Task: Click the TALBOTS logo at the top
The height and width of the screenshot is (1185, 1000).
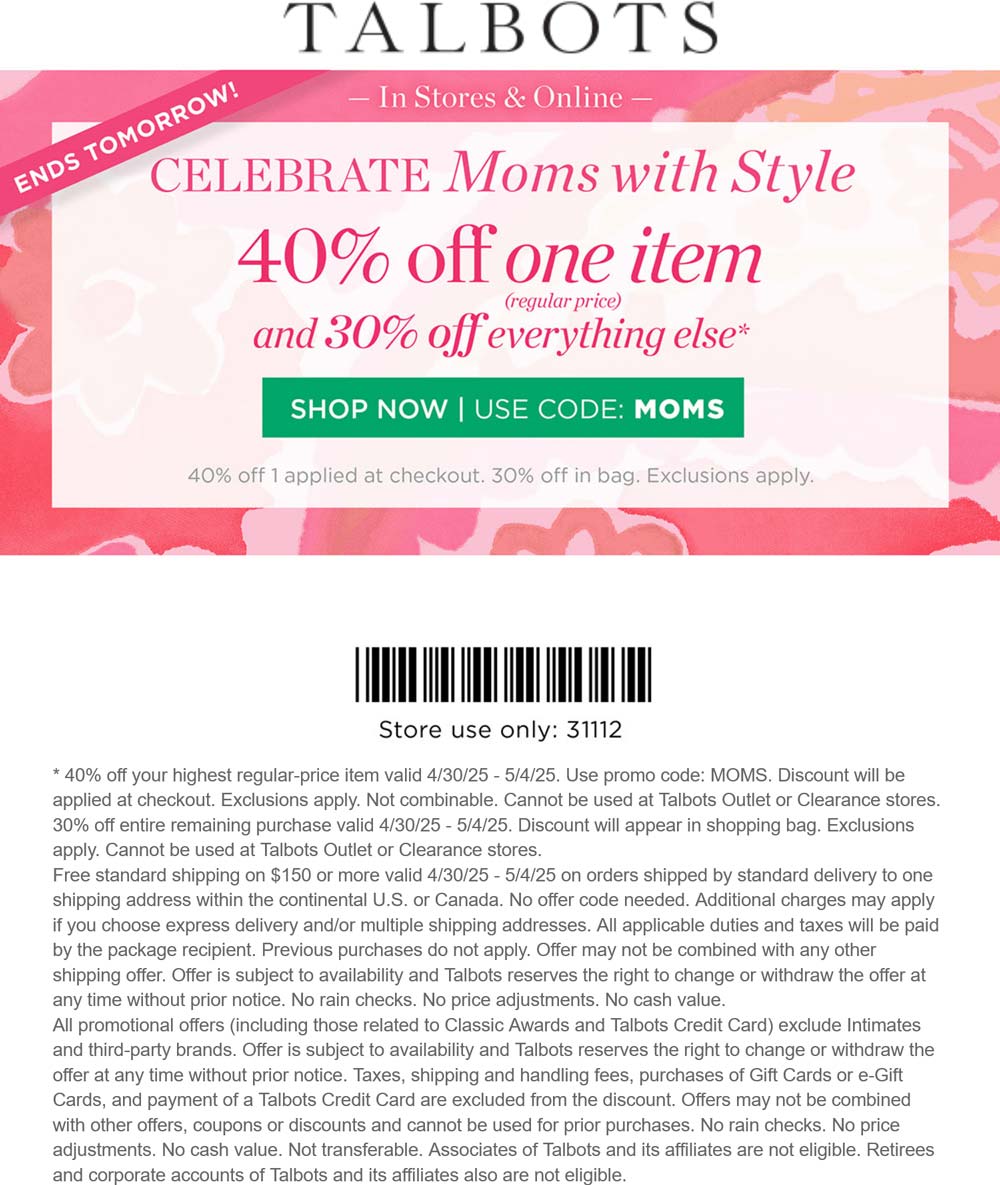Action: 500,28
